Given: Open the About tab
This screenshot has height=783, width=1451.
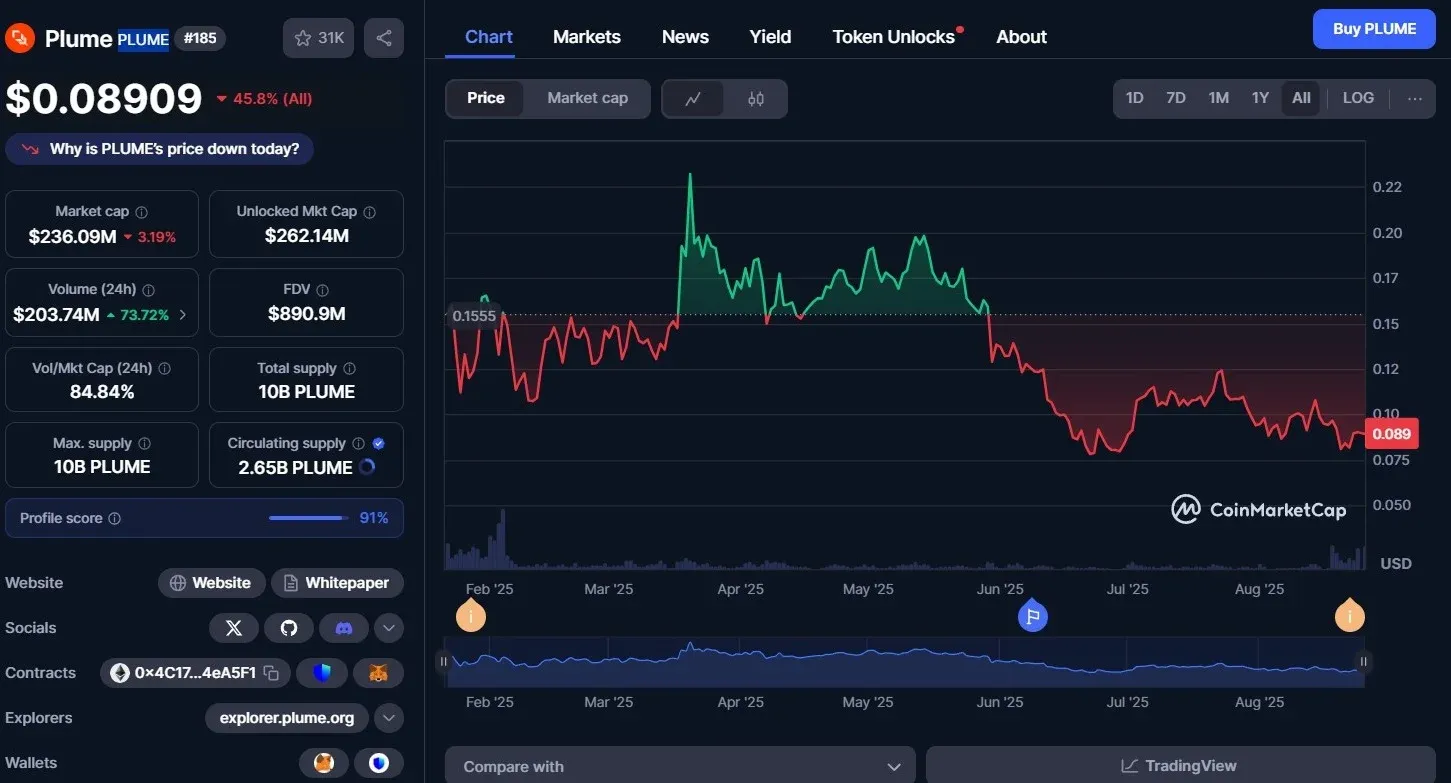Looking at the screenshot, I should pyautogui.click(x=1022, y=37).
